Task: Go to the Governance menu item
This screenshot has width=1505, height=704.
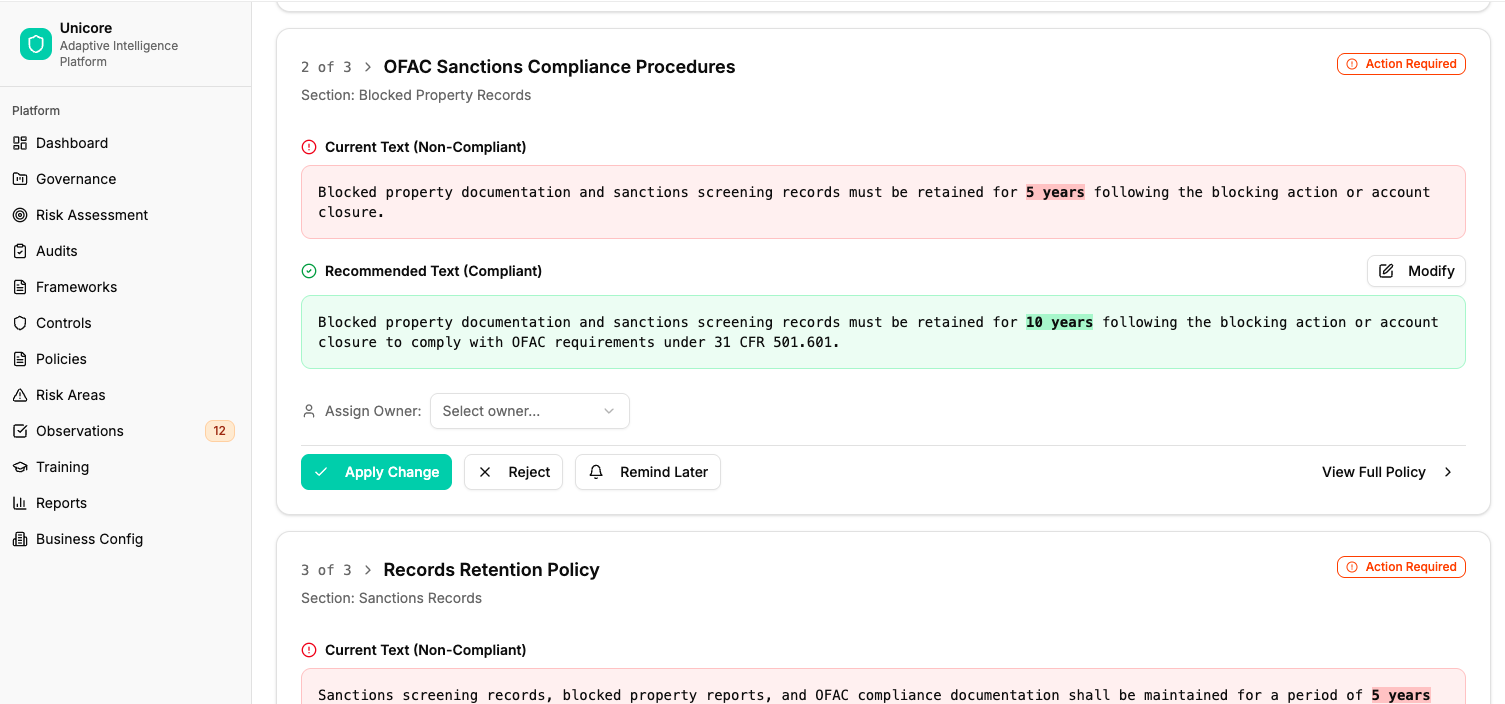Action: pos(76,179)
